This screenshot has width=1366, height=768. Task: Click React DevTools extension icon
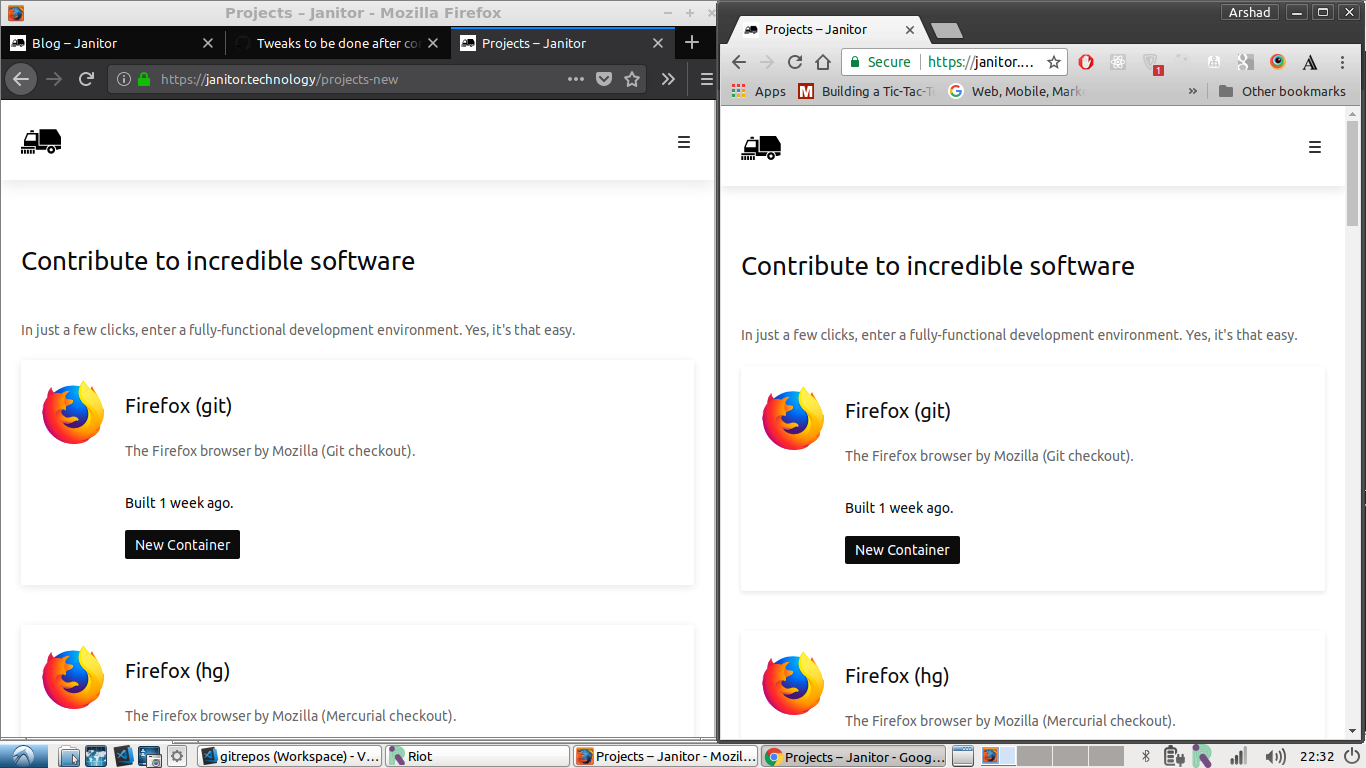pyautogui.click(x=1118, y=62)
